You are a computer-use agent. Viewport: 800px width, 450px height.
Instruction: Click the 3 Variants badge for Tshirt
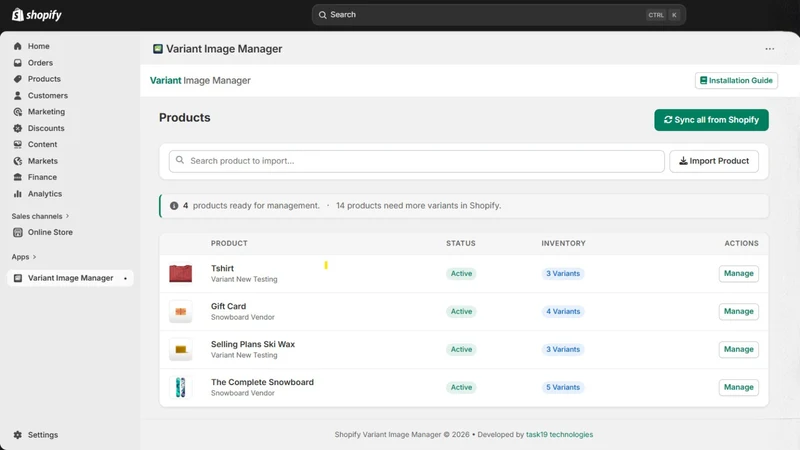(563, 273)
